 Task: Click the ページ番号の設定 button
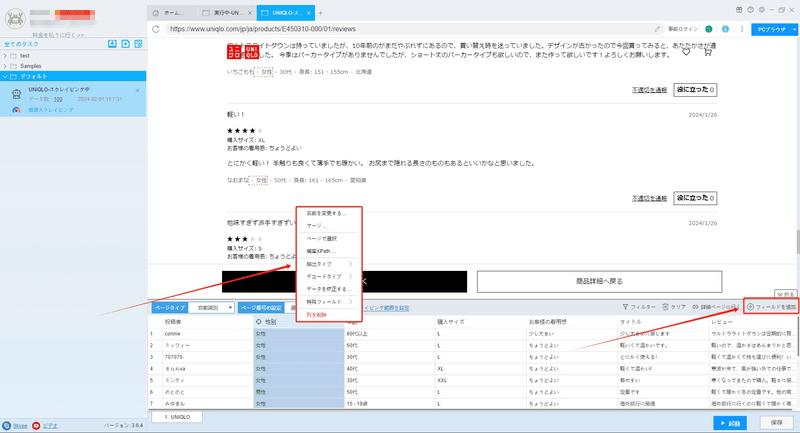pos(261,308)
